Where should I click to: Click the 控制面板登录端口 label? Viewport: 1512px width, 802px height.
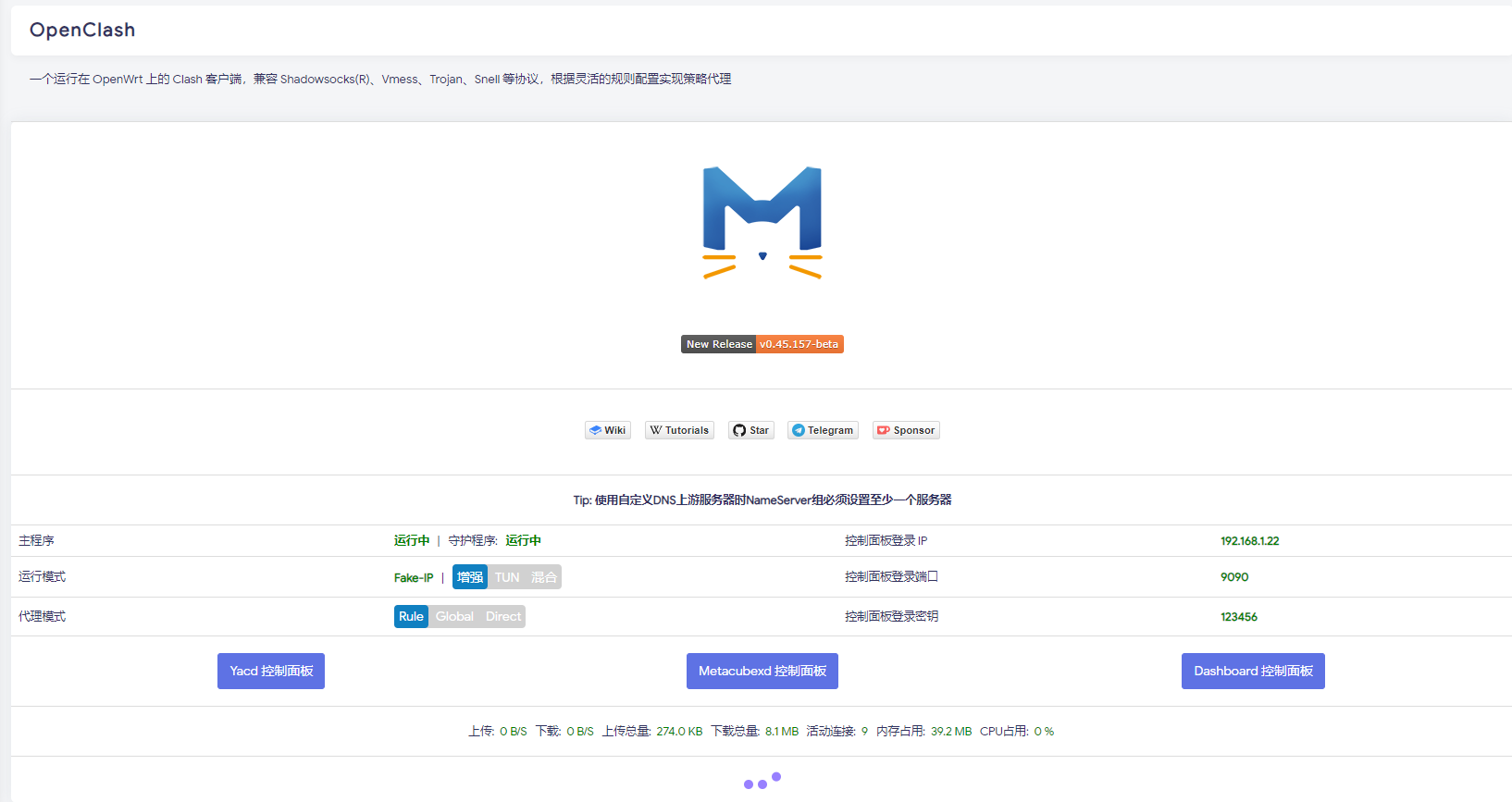(x=891, y=576)
